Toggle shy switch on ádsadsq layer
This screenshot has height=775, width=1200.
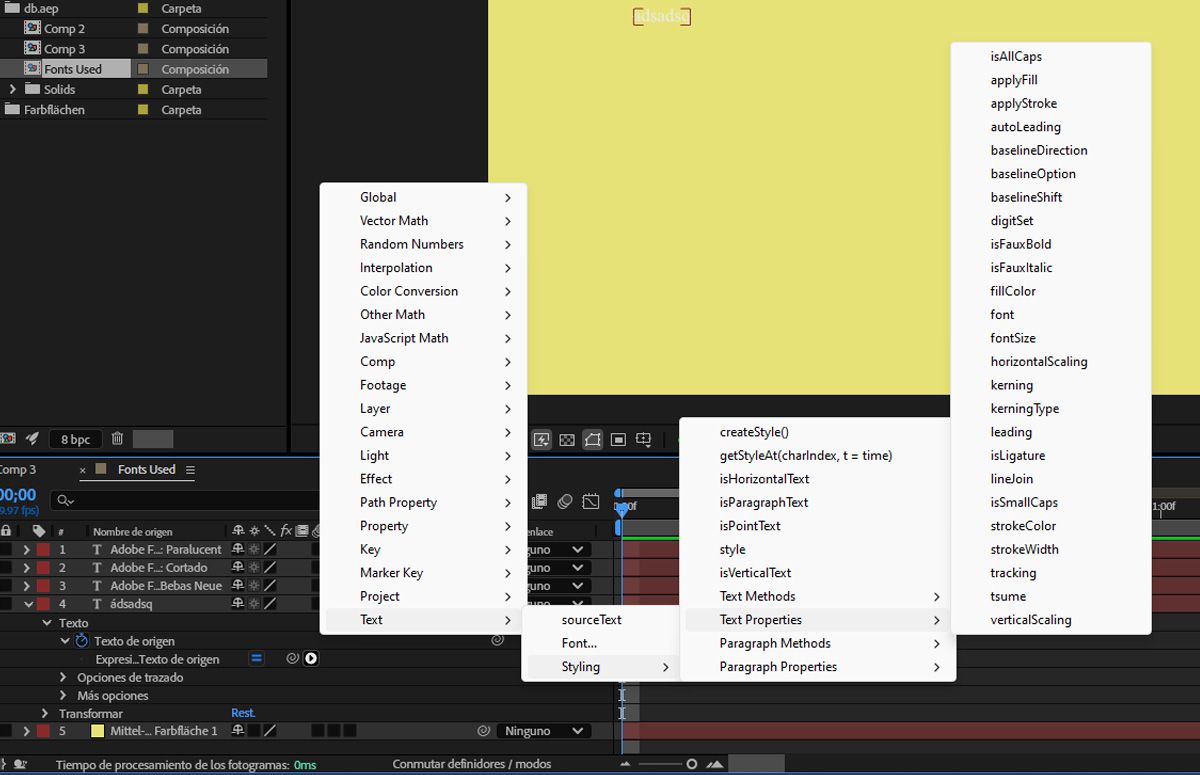click(x=238, y=604)
